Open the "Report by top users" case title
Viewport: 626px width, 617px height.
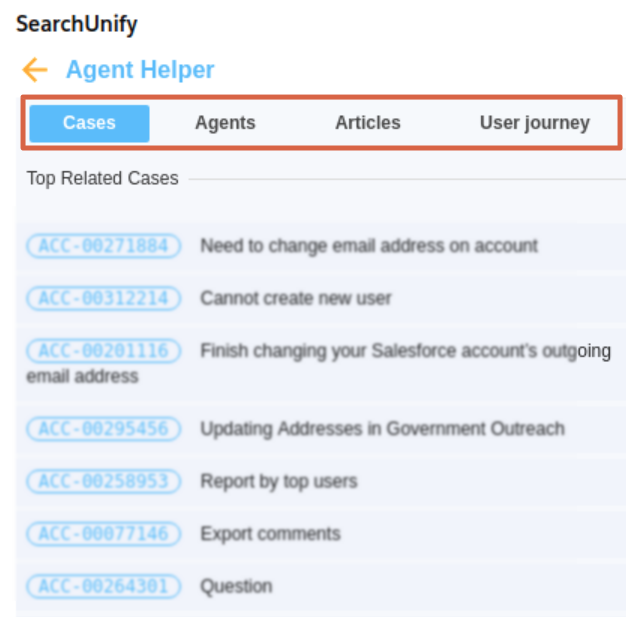pos(278,482)
